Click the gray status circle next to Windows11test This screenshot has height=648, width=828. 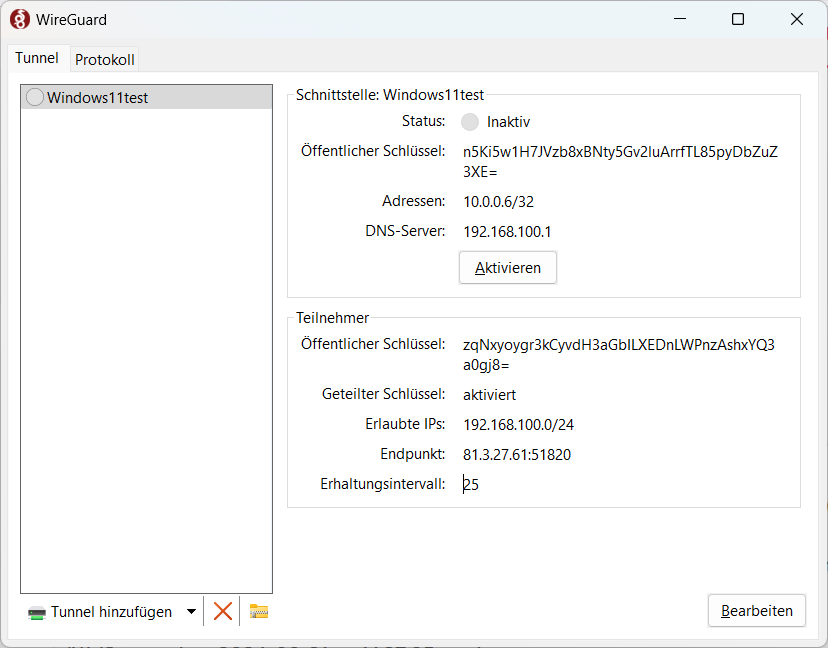tap(35, 97)
